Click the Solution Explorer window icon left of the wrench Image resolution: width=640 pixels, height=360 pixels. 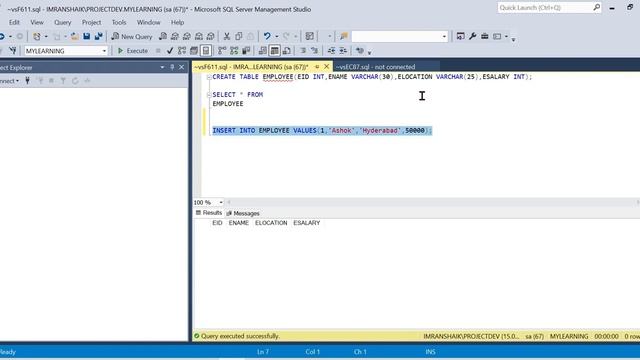[x=460, y=37]
